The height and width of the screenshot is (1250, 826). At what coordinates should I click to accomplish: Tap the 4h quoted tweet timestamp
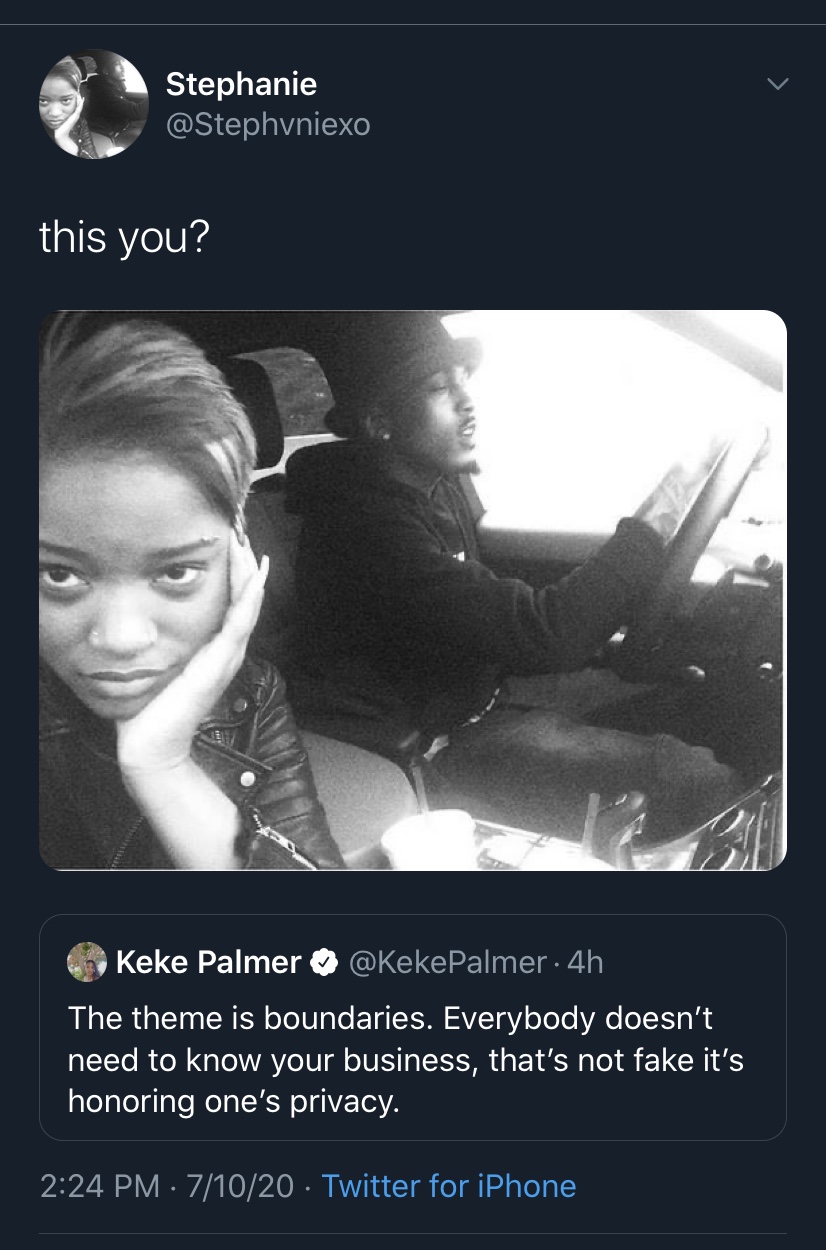click(585, 962)
